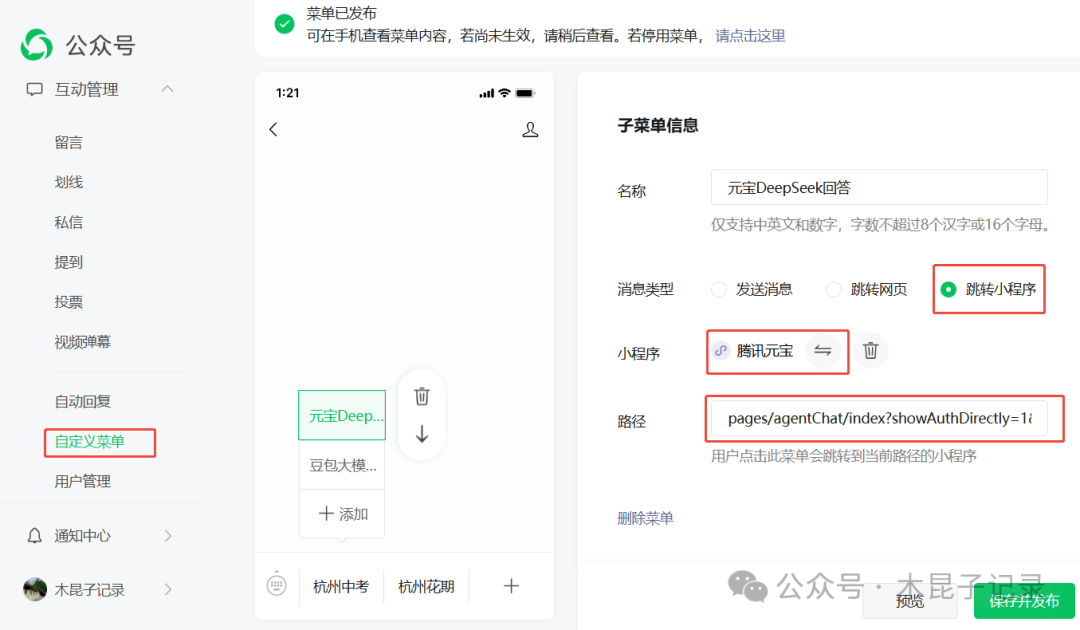This screenshot has height=630, width=1080.
Task: Click the 保存并发布 button
Action: 1023,601
